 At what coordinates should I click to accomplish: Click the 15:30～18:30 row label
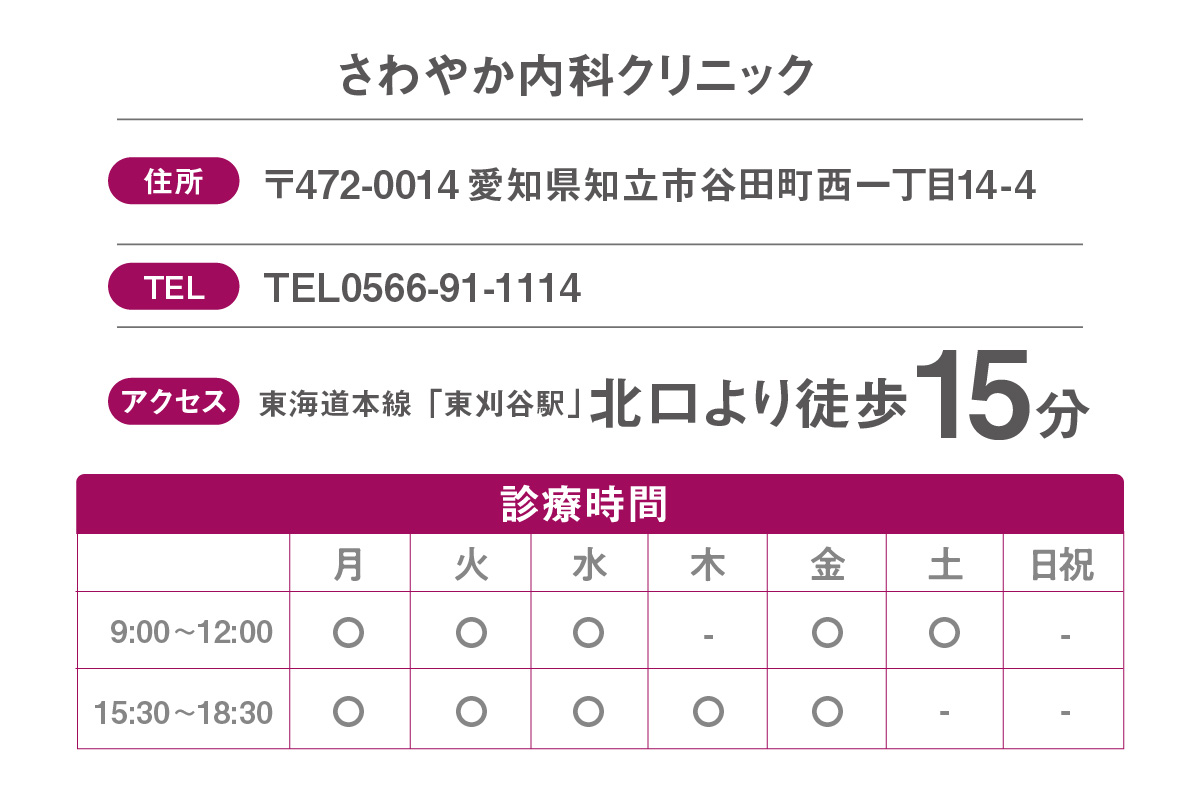click(x=183, y=713)
